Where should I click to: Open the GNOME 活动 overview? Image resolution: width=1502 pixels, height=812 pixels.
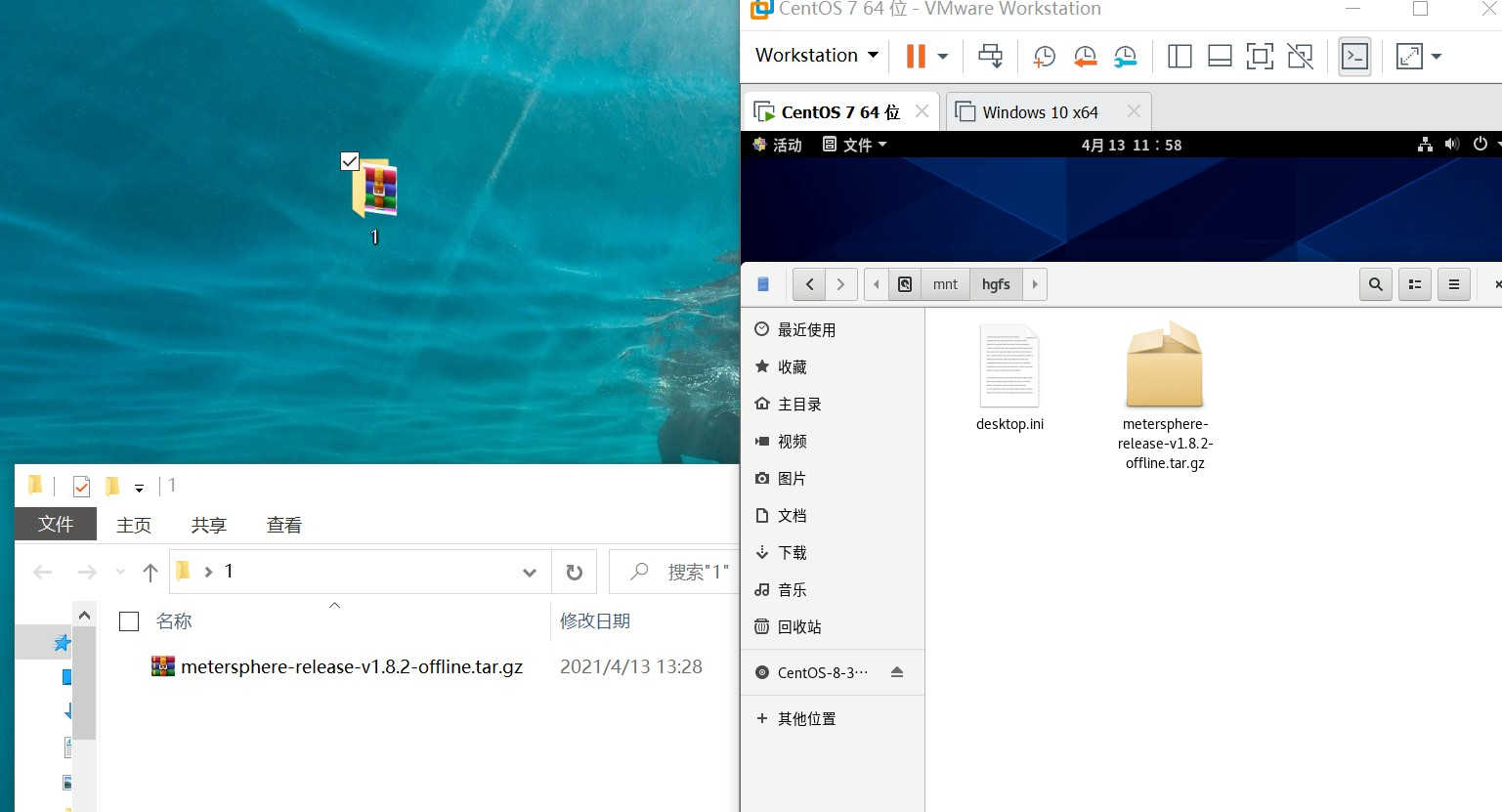777,145
